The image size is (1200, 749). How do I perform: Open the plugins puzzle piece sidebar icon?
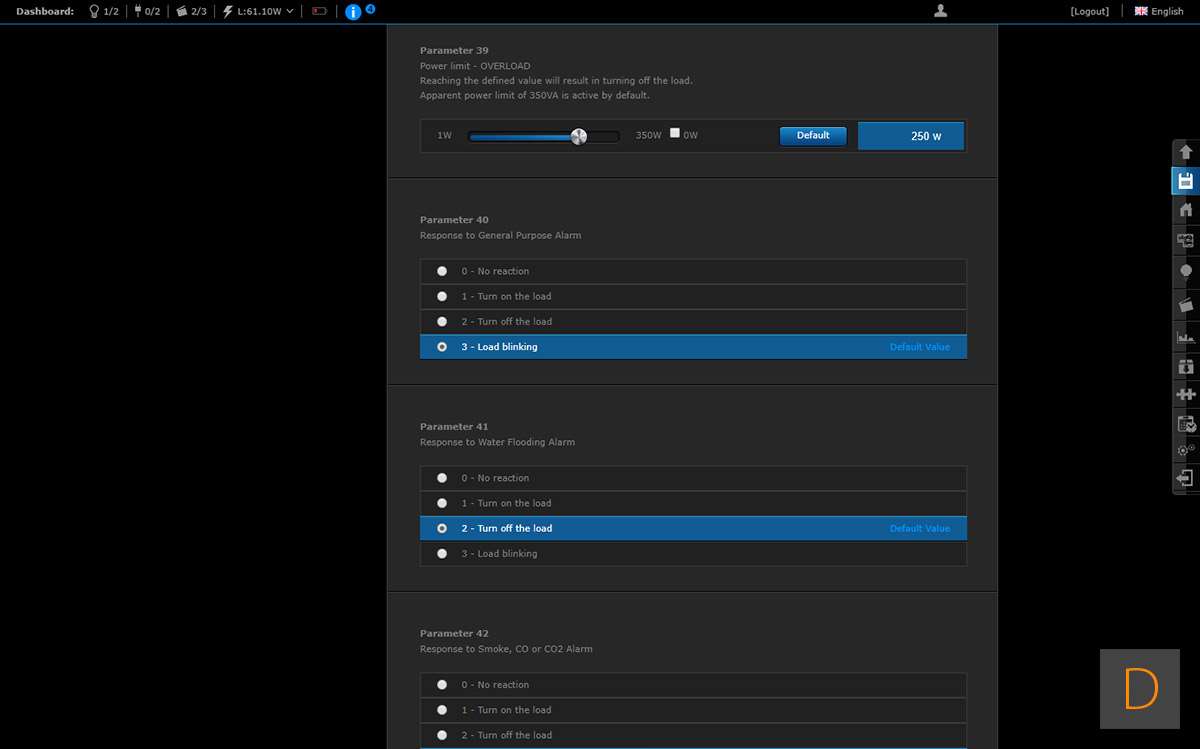(x=1186, y=394)
